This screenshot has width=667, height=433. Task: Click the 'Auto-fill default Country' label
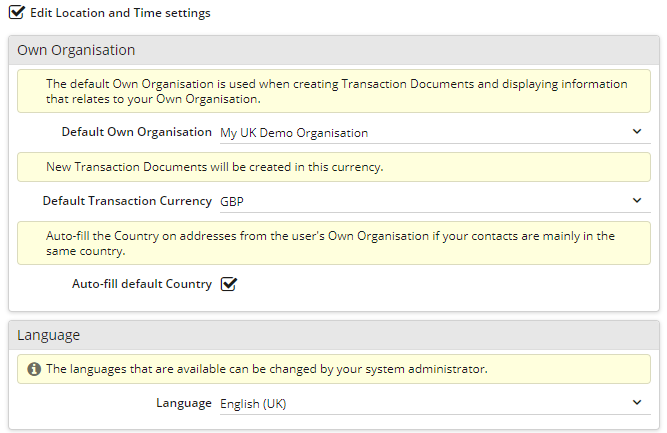coord(142,284)
